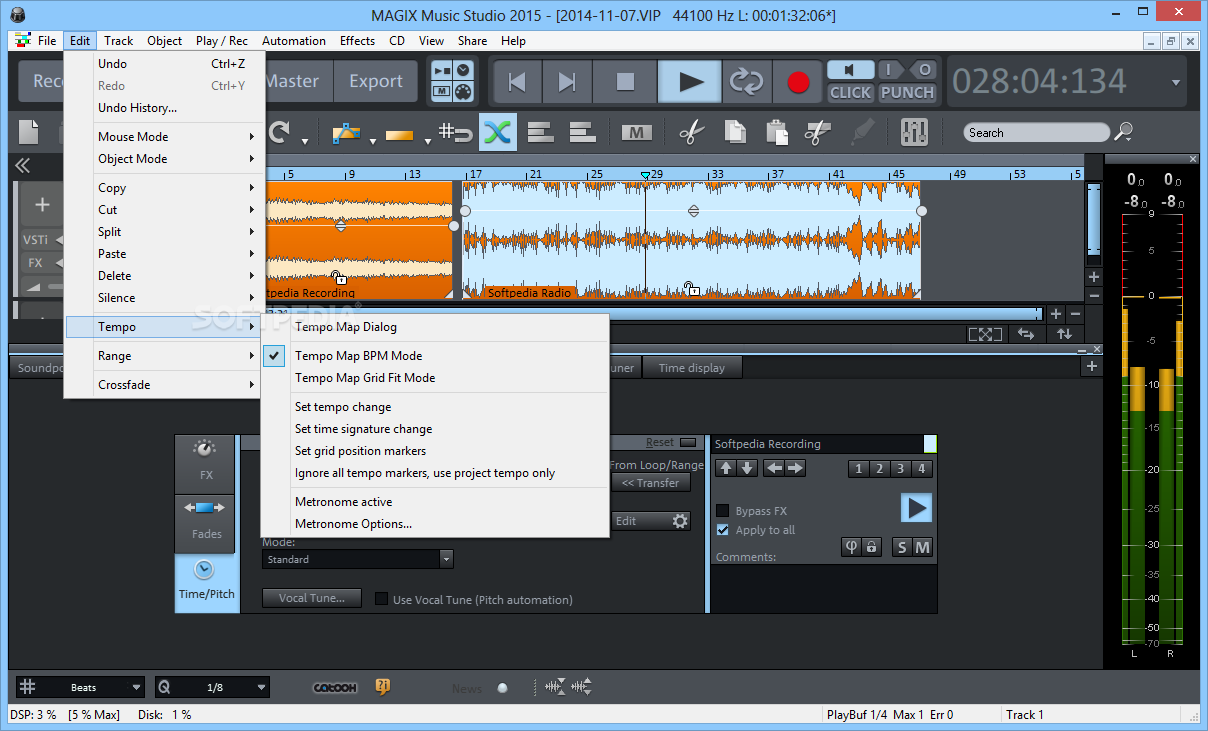Toggle the auto crossfade X icon
The width and height of the screenshot is (1208, 731).
coord(498,132)
